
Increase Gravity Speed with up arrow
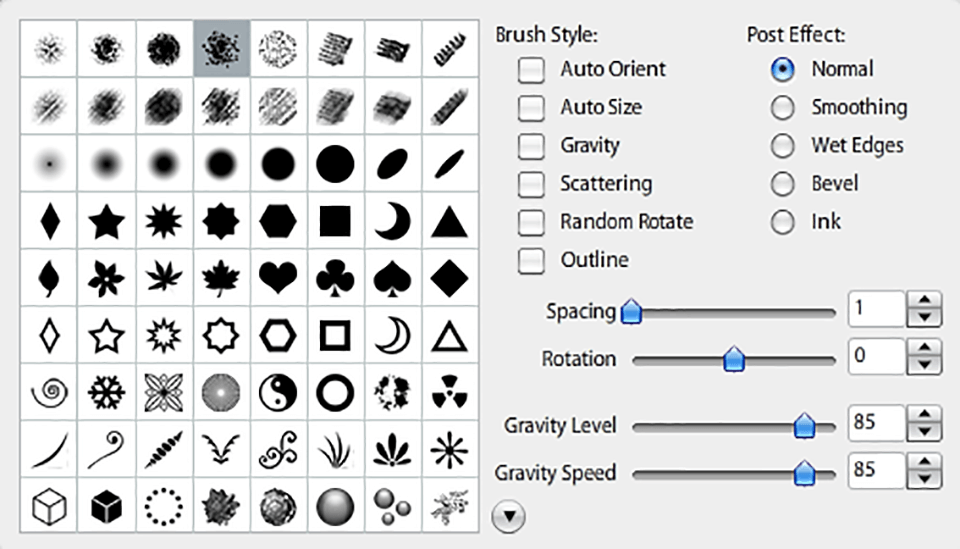click(x=924, y=462)
